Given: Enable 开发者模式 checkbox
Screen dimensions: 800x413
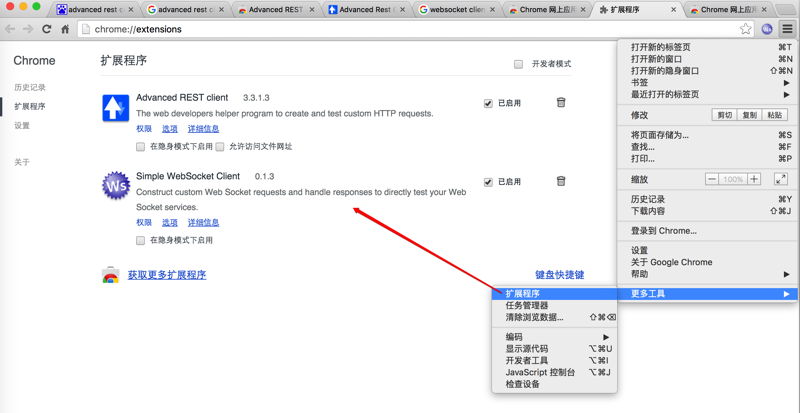Looking at the screenshot, I should point(518,64).
